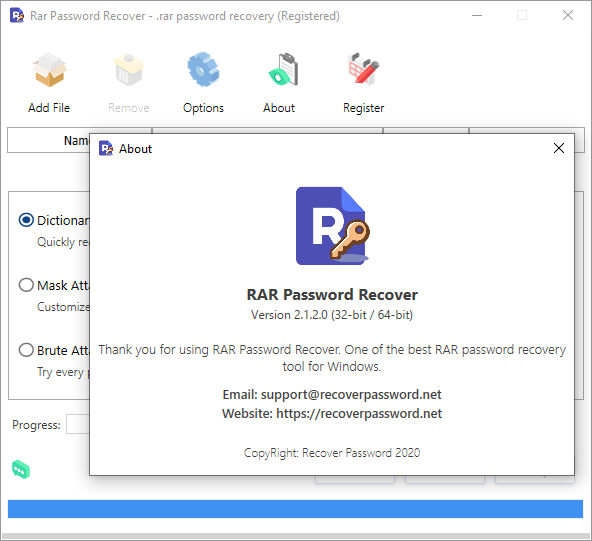Click the Add File box icon
Screen dimensions: 592x541
point(49,70)
